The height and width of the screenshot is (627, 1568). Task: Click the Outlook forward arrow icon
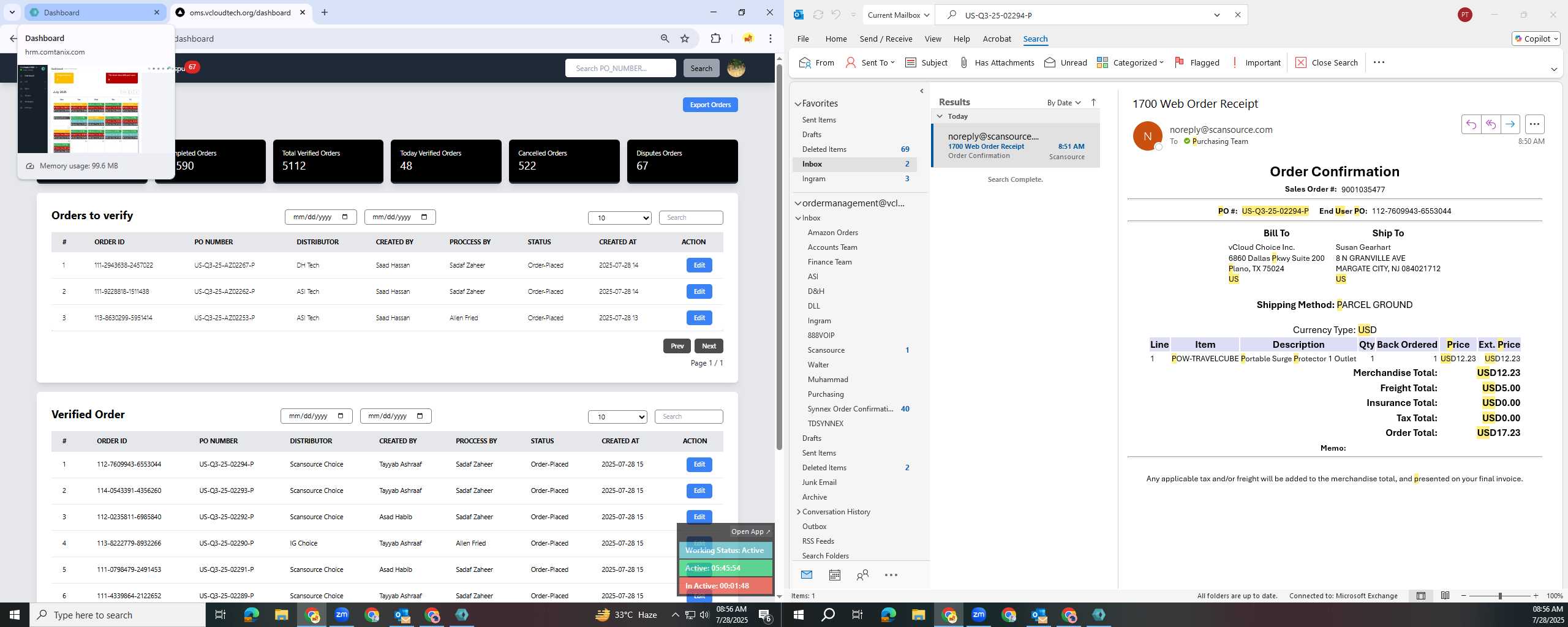1510,124
